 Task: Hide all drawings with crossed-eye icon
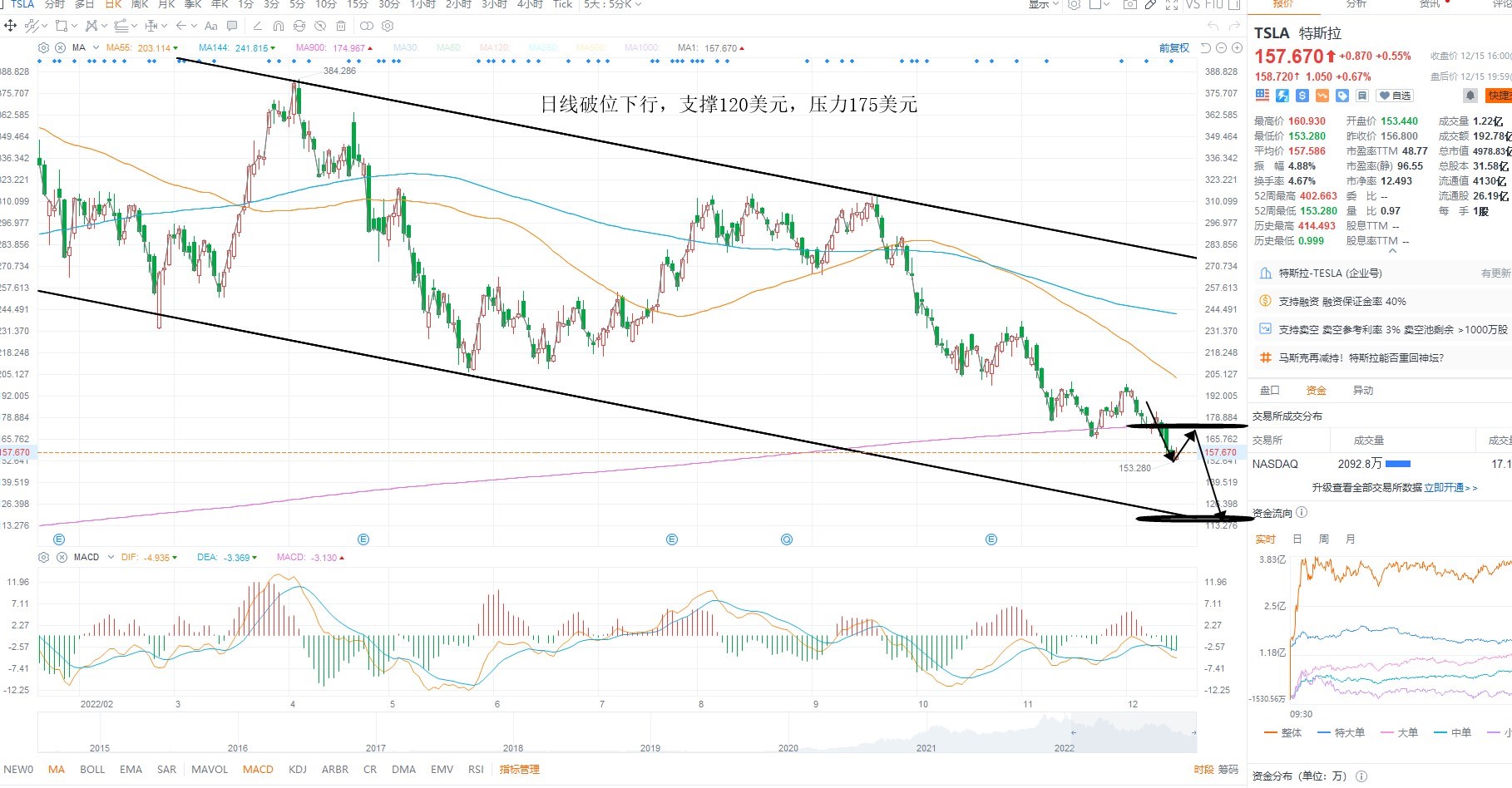320,26
